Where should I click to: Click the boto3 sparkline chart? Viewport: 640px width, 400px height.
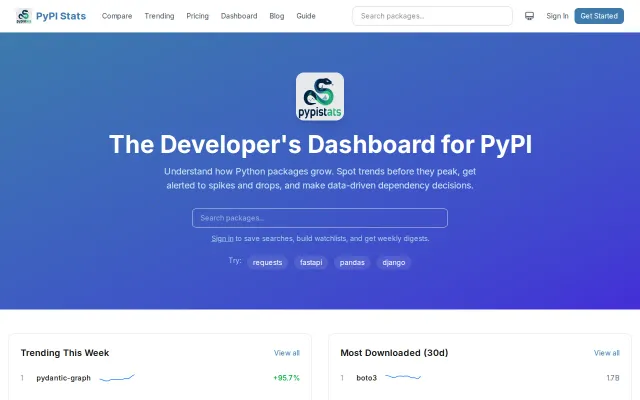point(403,377)
